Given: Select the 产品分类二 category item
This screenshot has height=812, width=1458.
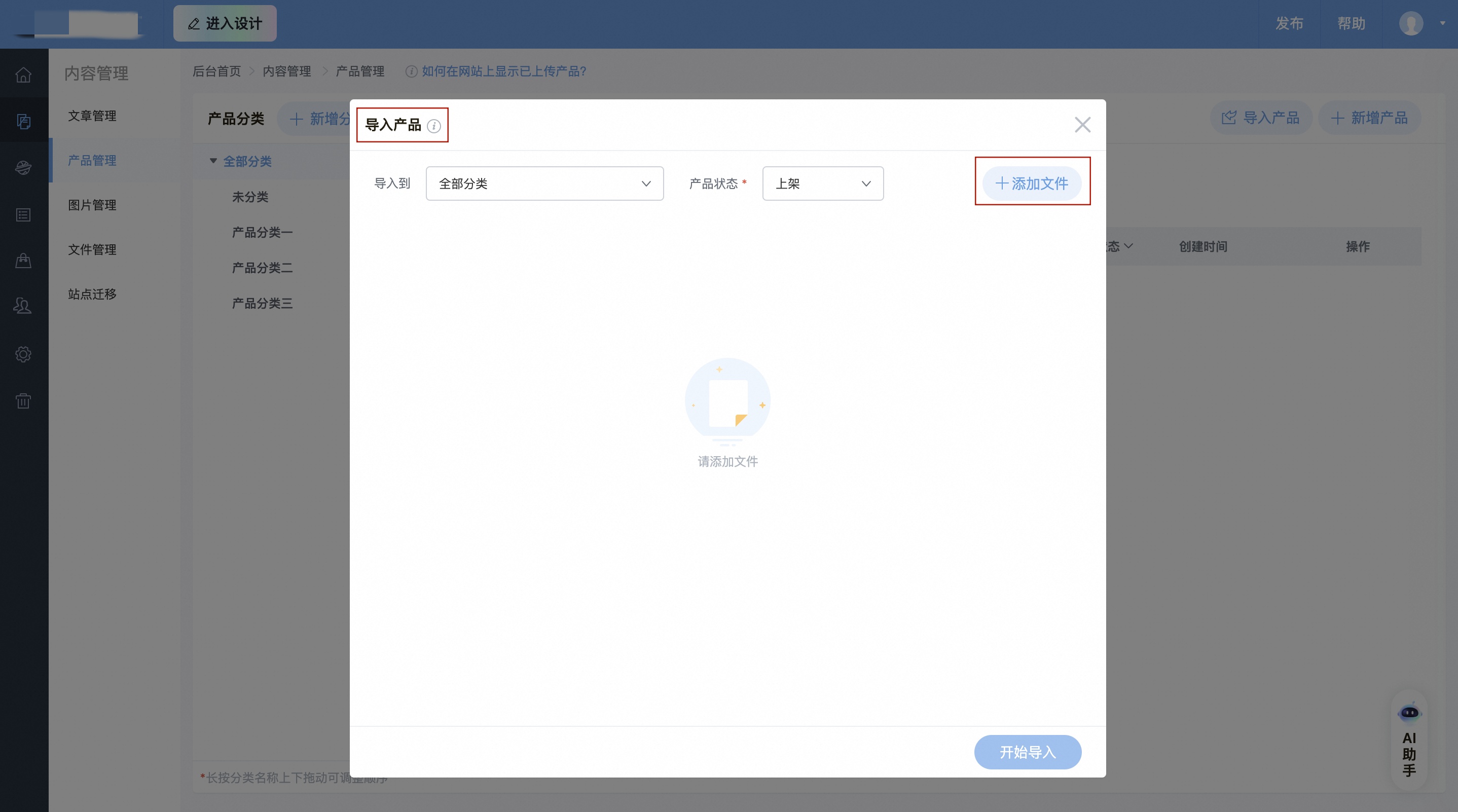Looking at the screenshot, I should 262,268.
